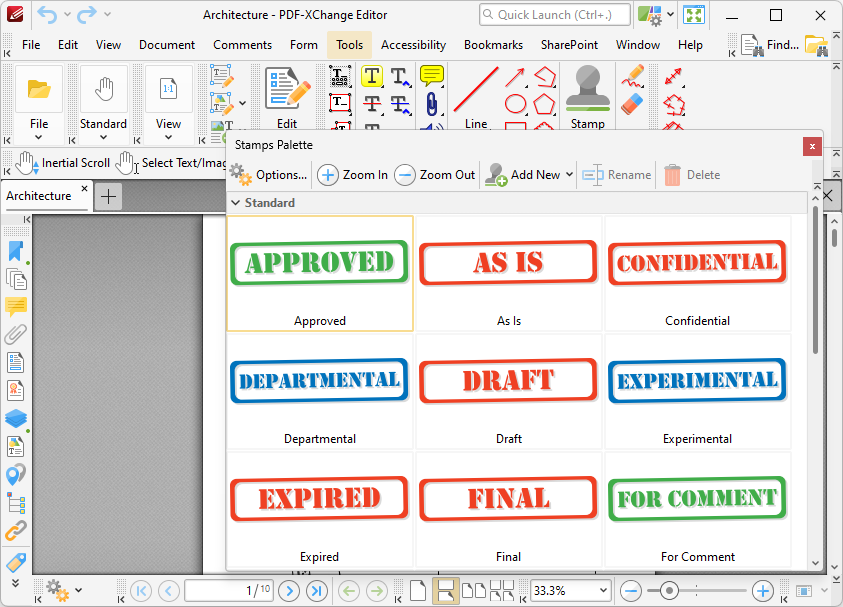Collapse the Standard stamps section
Screen dimensions: 843x607
(236, 203)
